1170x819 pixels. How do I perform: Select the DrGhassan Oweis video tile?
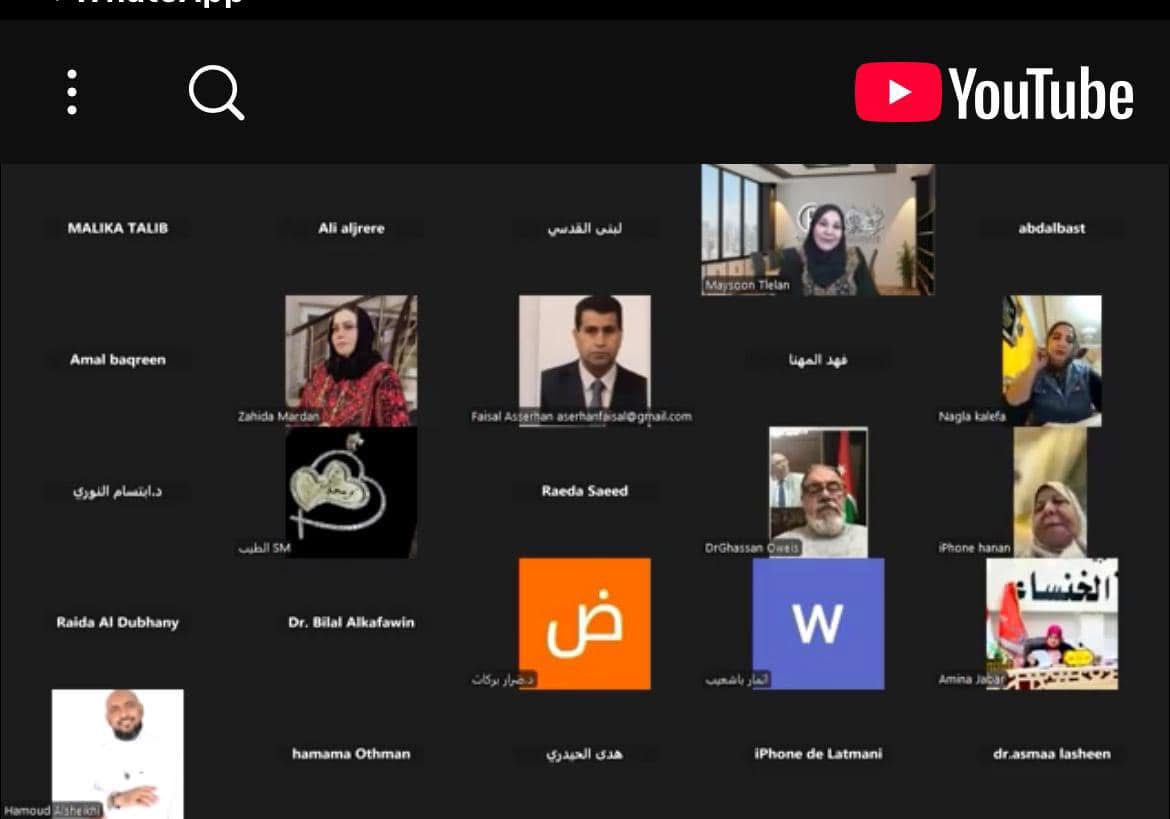click(x=818, y=491)
